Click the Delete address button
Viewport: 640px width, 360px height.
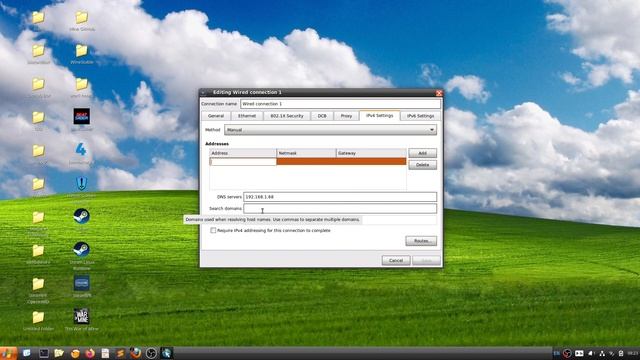(x=422, y=165)
